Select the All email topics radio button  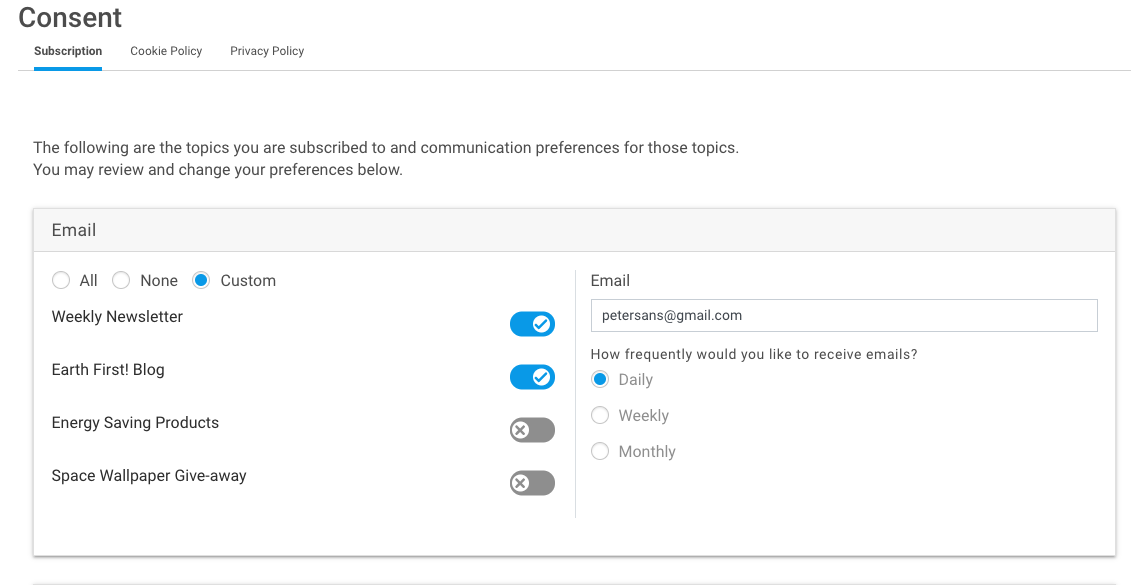[61, 281]
